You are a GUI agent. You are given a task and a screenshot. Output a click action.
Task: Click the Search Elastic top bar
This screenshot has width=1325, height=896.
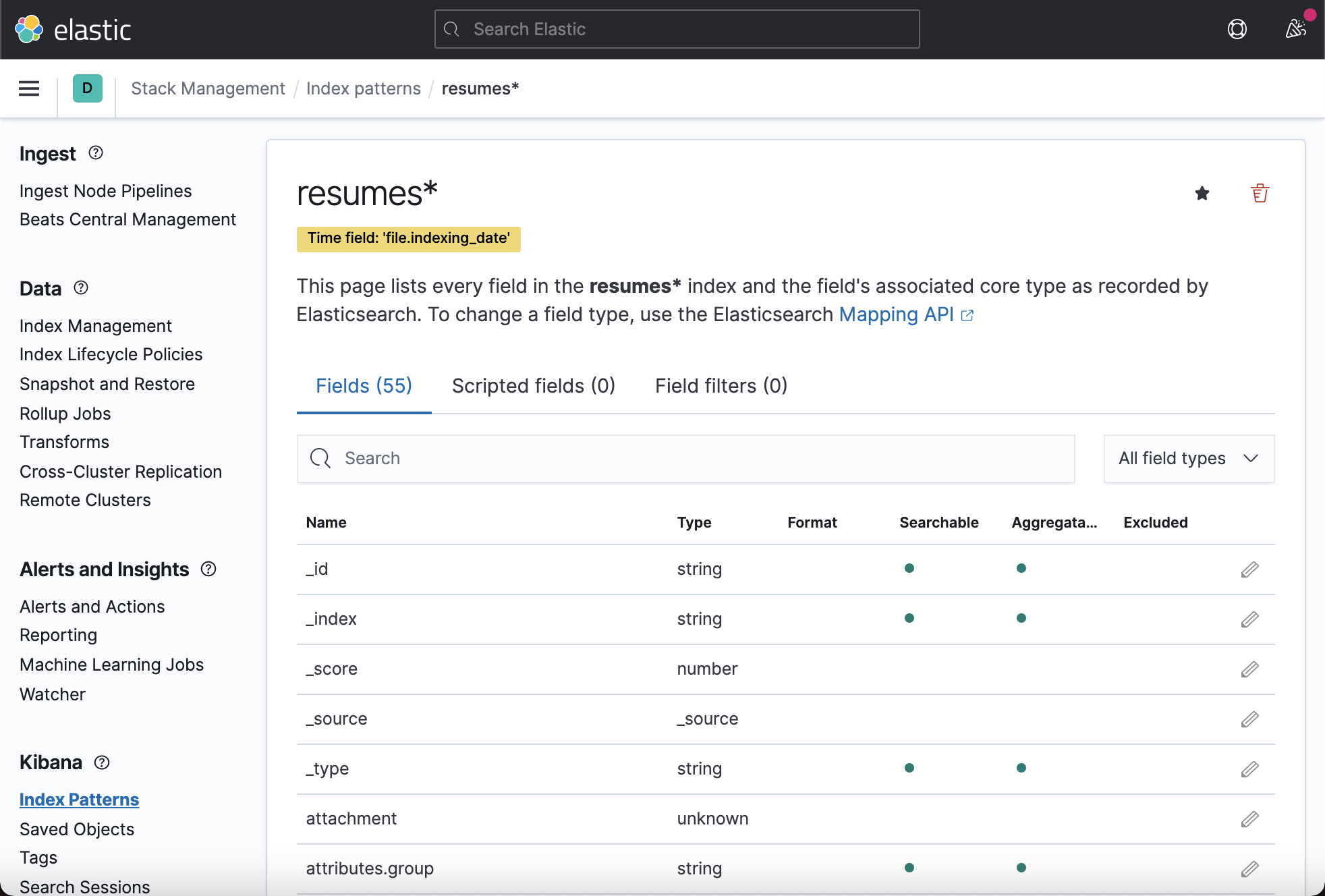pos(677,29)
